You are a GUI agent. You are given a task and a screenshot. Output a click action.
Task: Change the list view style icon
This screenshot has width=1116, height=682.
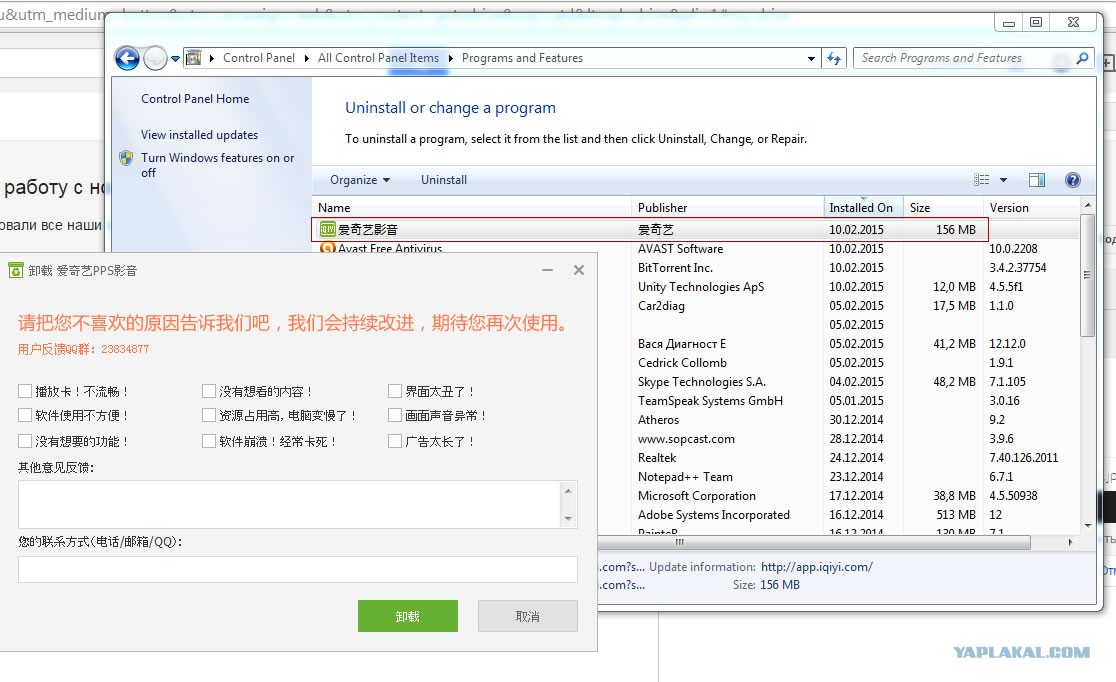[x=981, y=180]
